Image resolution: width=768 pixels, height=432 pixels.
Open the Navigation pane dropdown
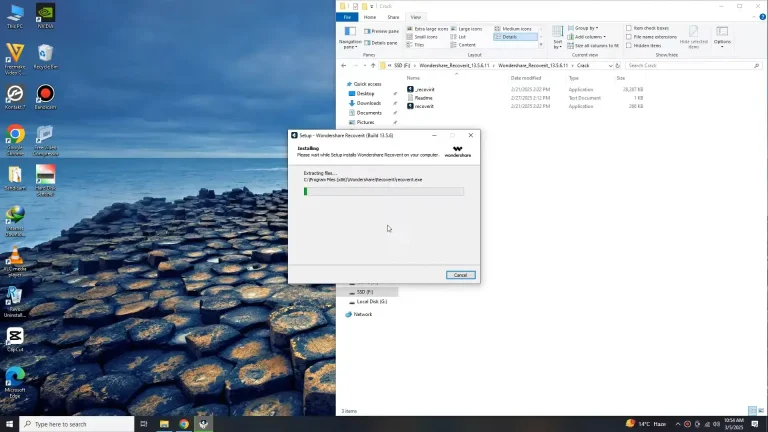click(x=350, y=38)
